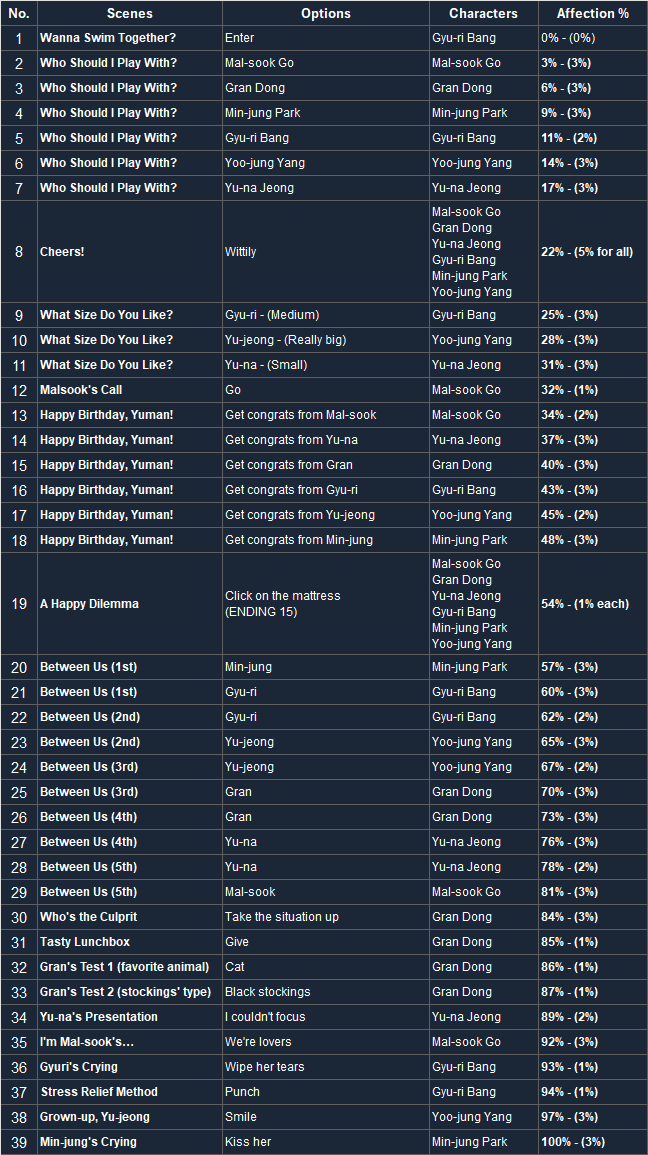
Task: Click the Wipe her tears option
Action: [x=265, y=1067]
